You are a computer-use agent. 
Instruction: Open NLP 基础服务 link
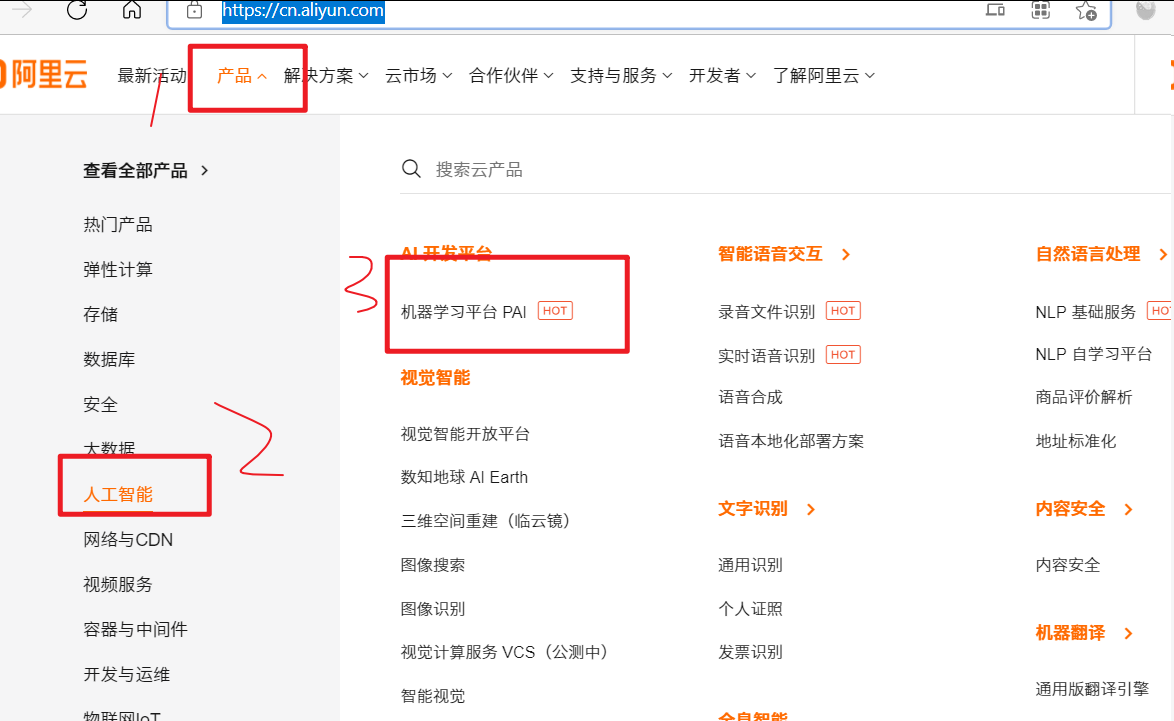coord(1086,312)
